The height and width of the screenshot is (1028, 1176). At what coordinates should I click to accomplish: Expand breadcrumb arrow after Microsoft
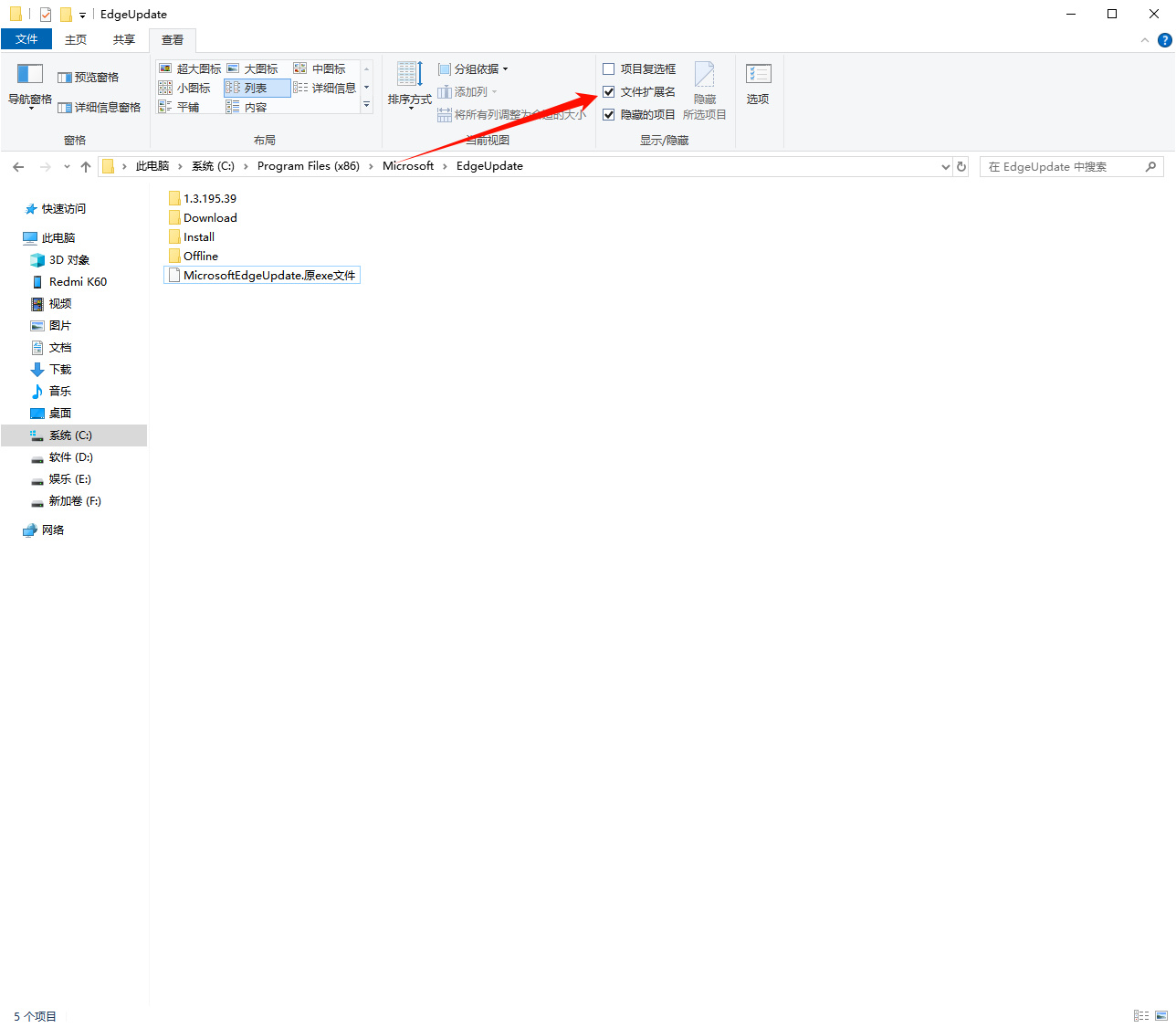click(445, 166)
